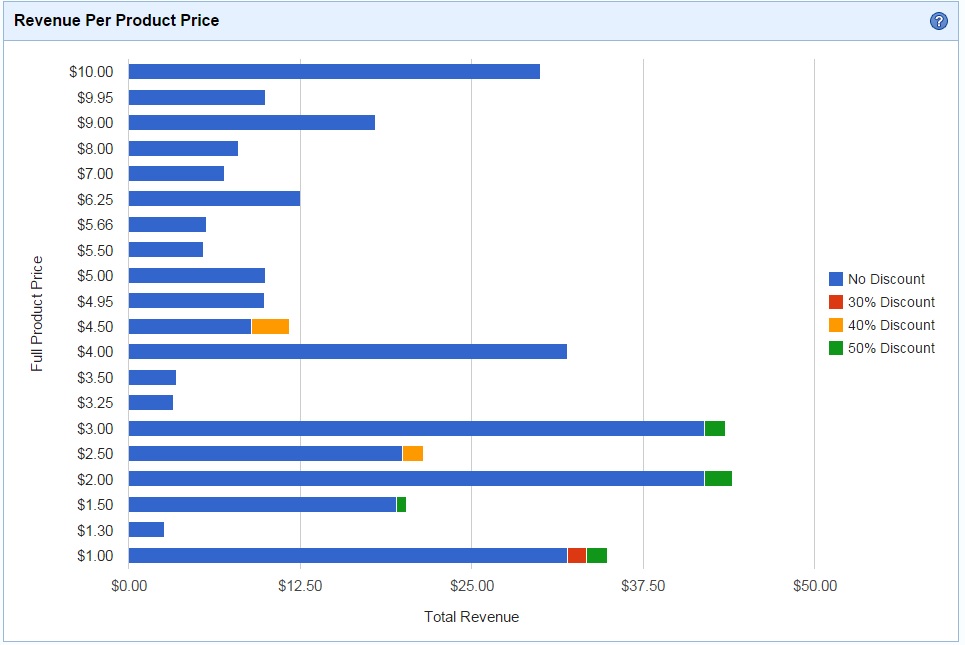The image size is (965, 645).
Task: Click the blue bar for $7.00
Action: [x=177, y=174]
